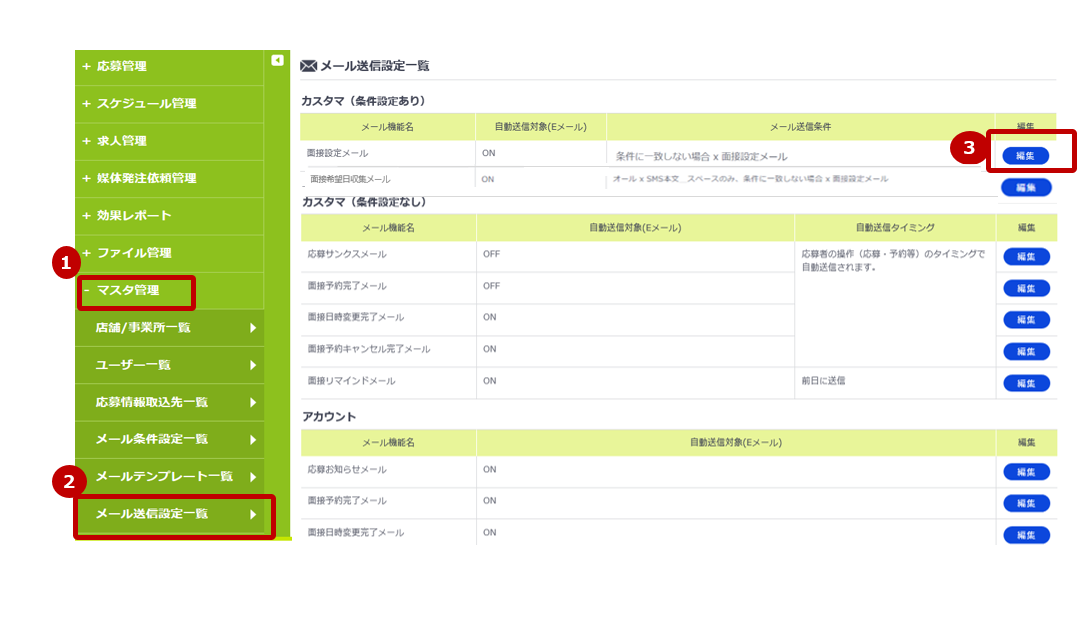
Task: Expand the 応募管理 section
Action: [130, 67]
